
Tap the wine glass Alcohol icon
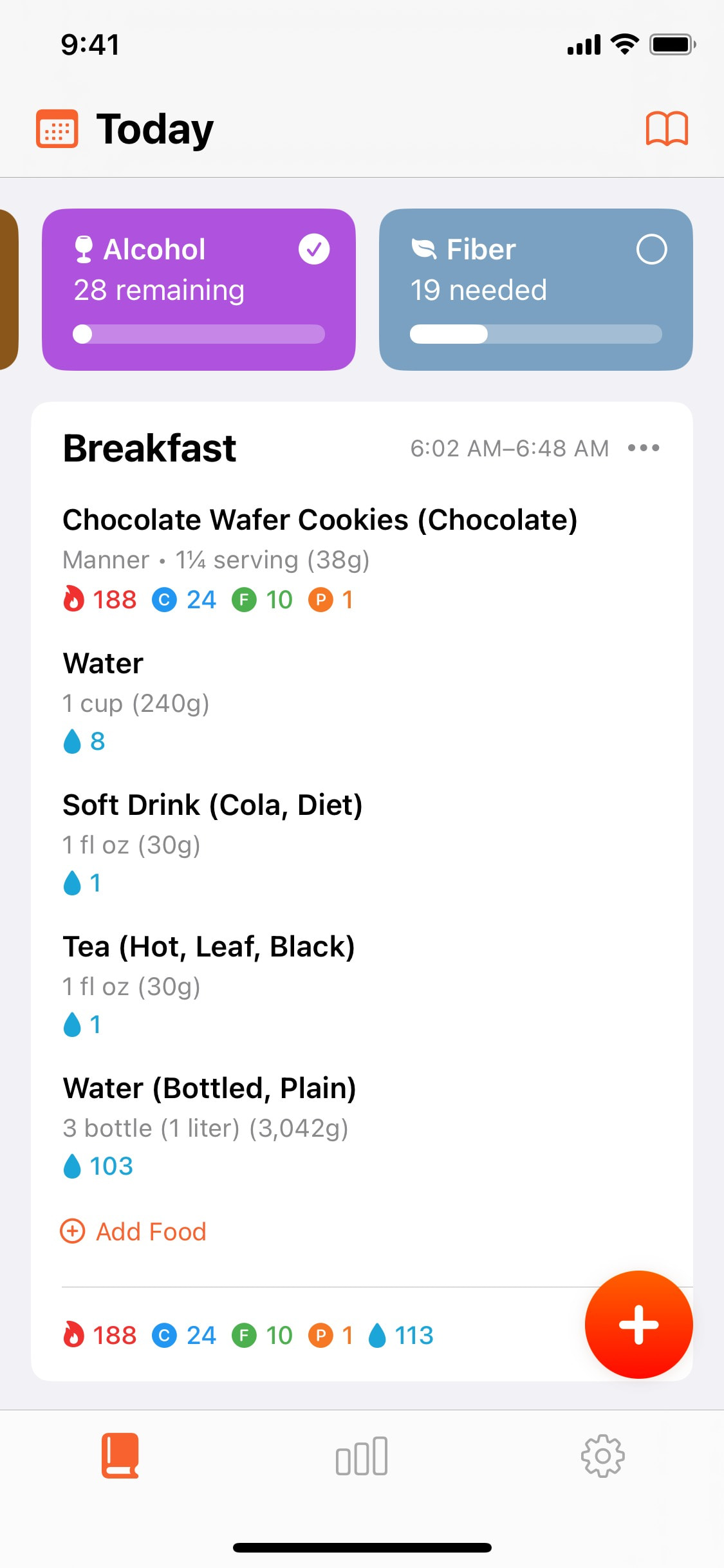pos(84,250)
